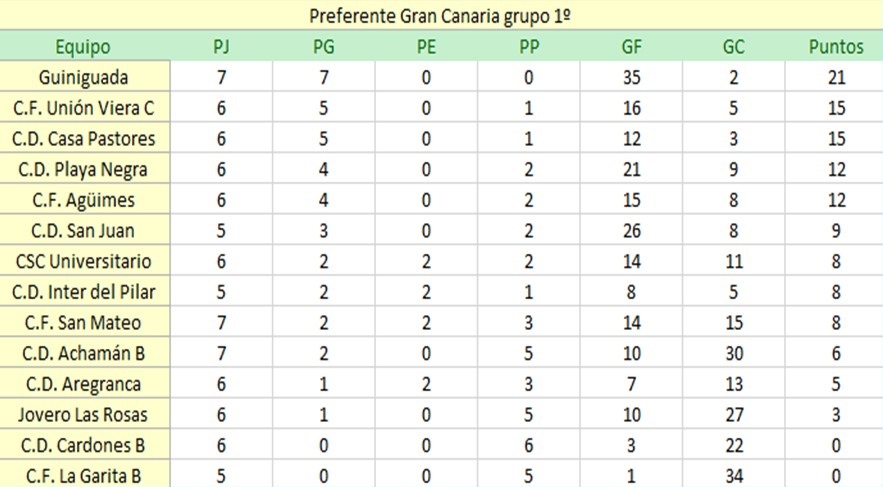The image size is (883, 487).
Task: Select CSC Universitario in the team column
Action: click(84, 261)
